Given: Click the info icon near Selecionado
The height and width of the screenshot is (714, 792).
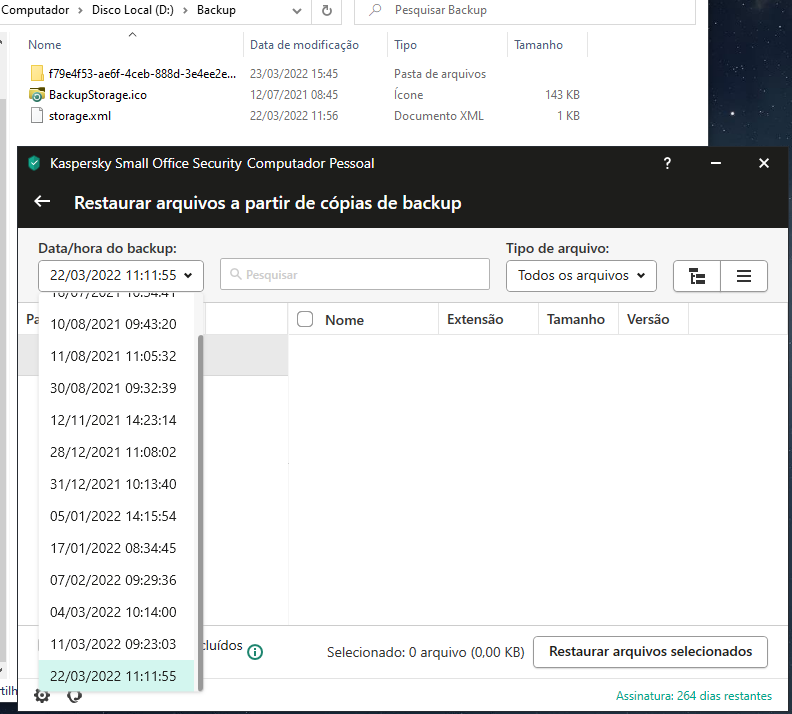Looking at the screenshot, I should coord(255,652).
